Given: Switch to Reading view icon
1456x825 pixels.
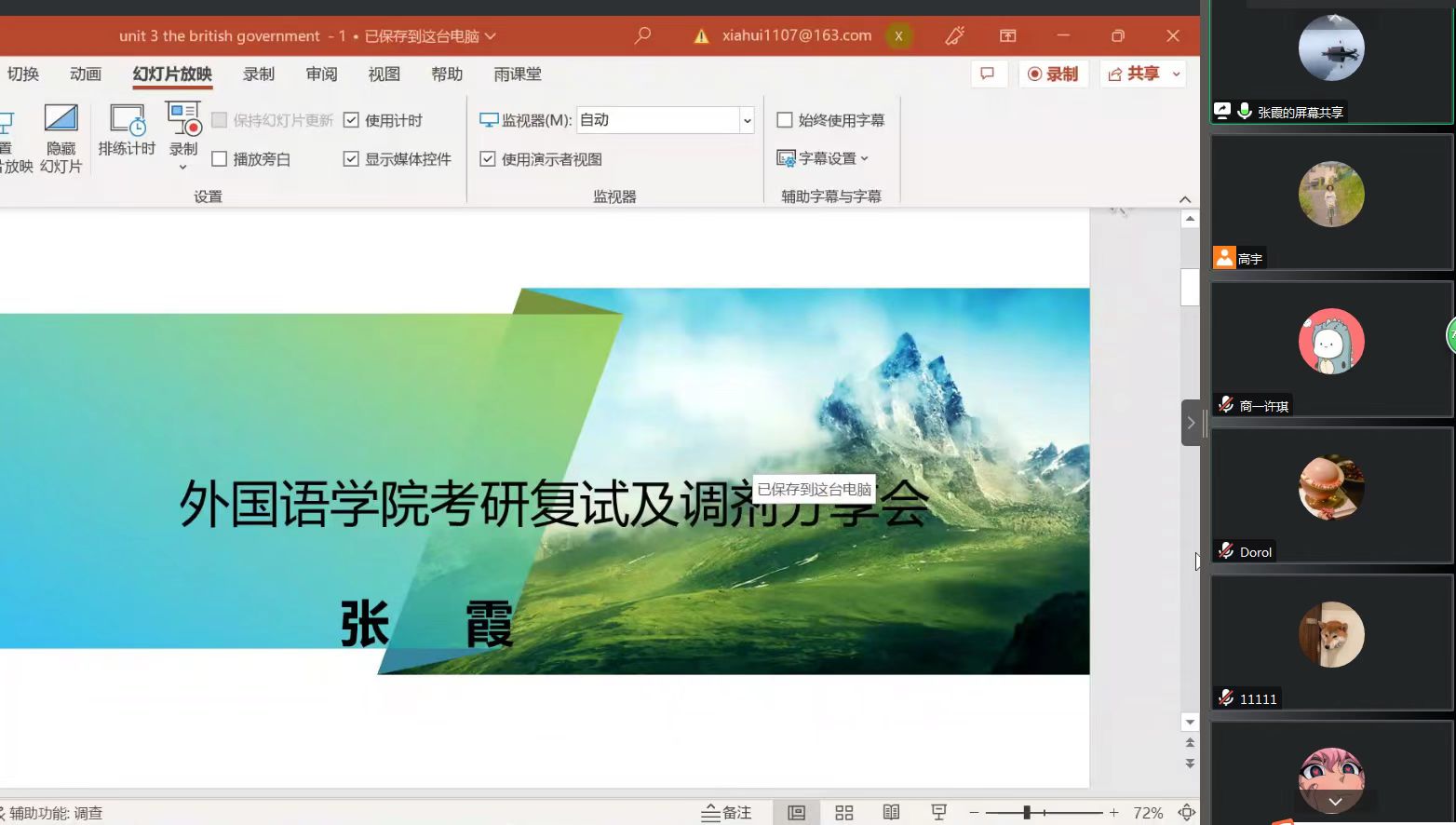Looking at the screenshot, I should point(891,813).
